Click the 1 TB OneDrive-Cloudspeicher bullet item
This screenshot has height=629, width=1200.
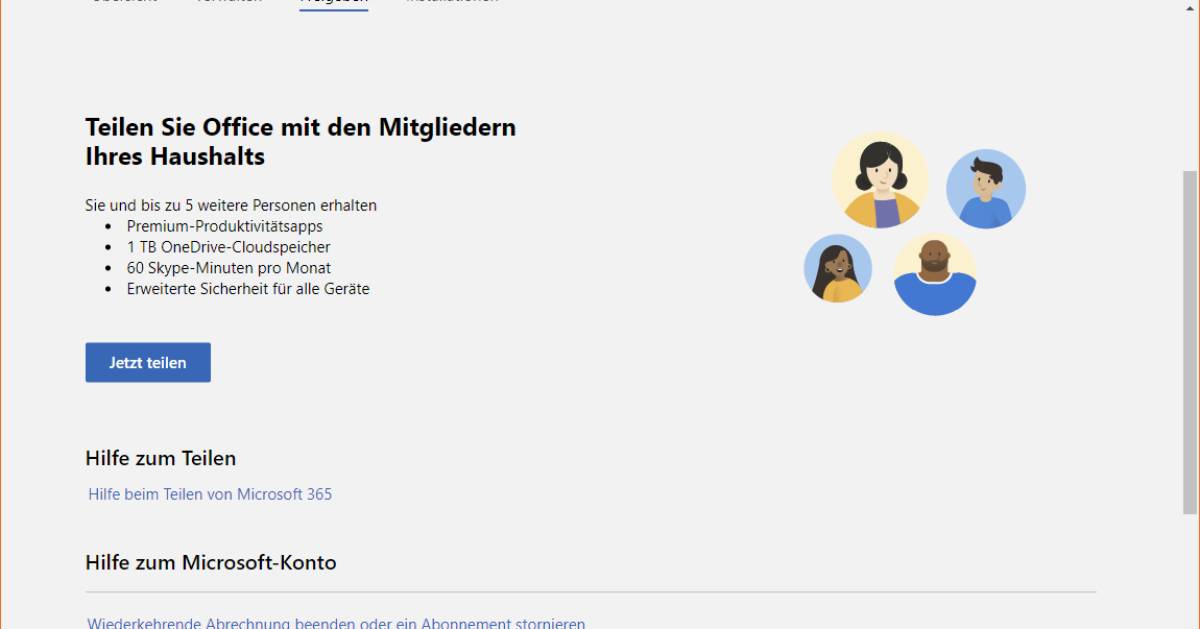pos(228,247)
